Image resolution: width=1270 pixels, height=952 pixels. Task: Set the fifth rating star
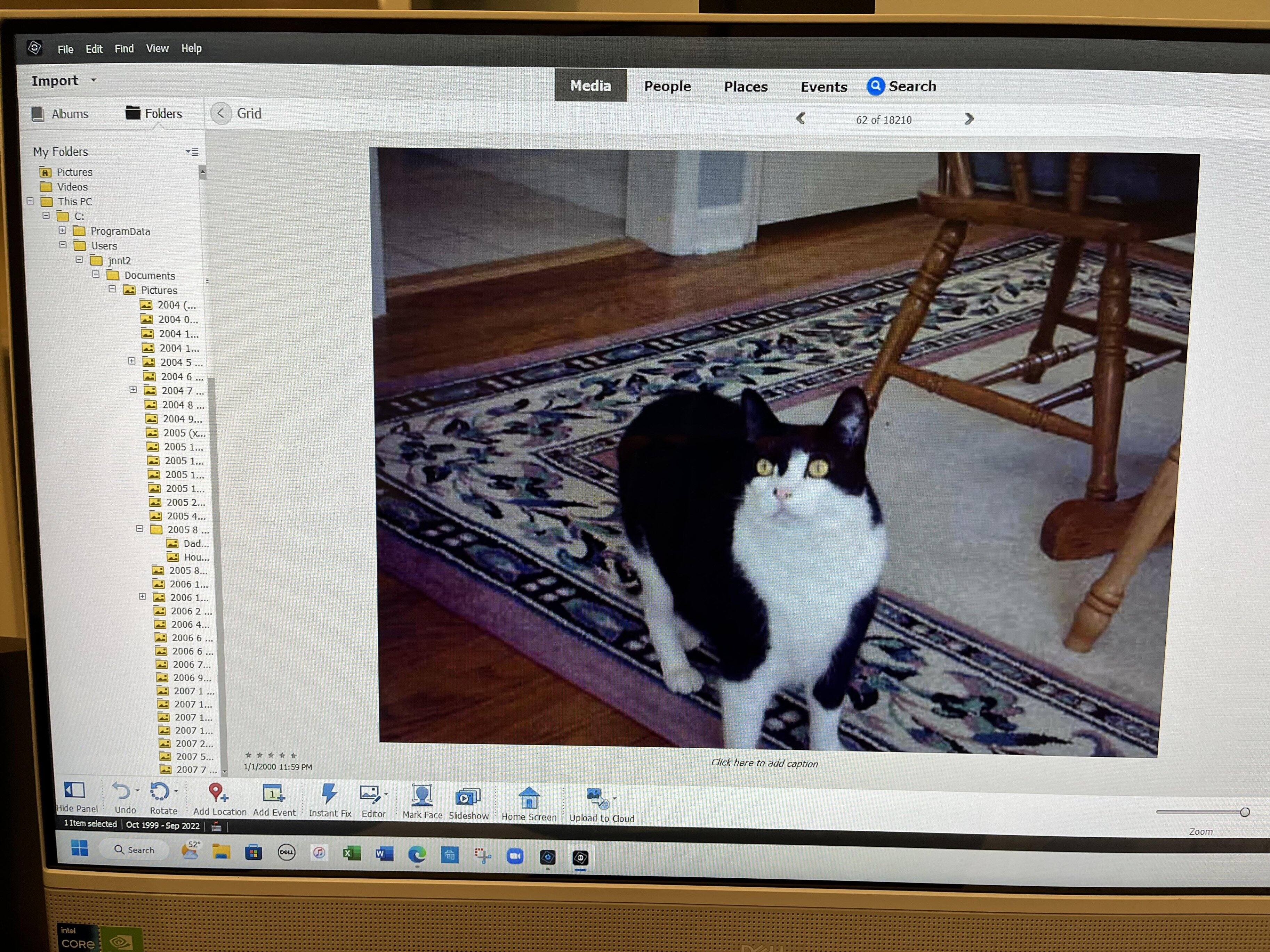[294, 755]
